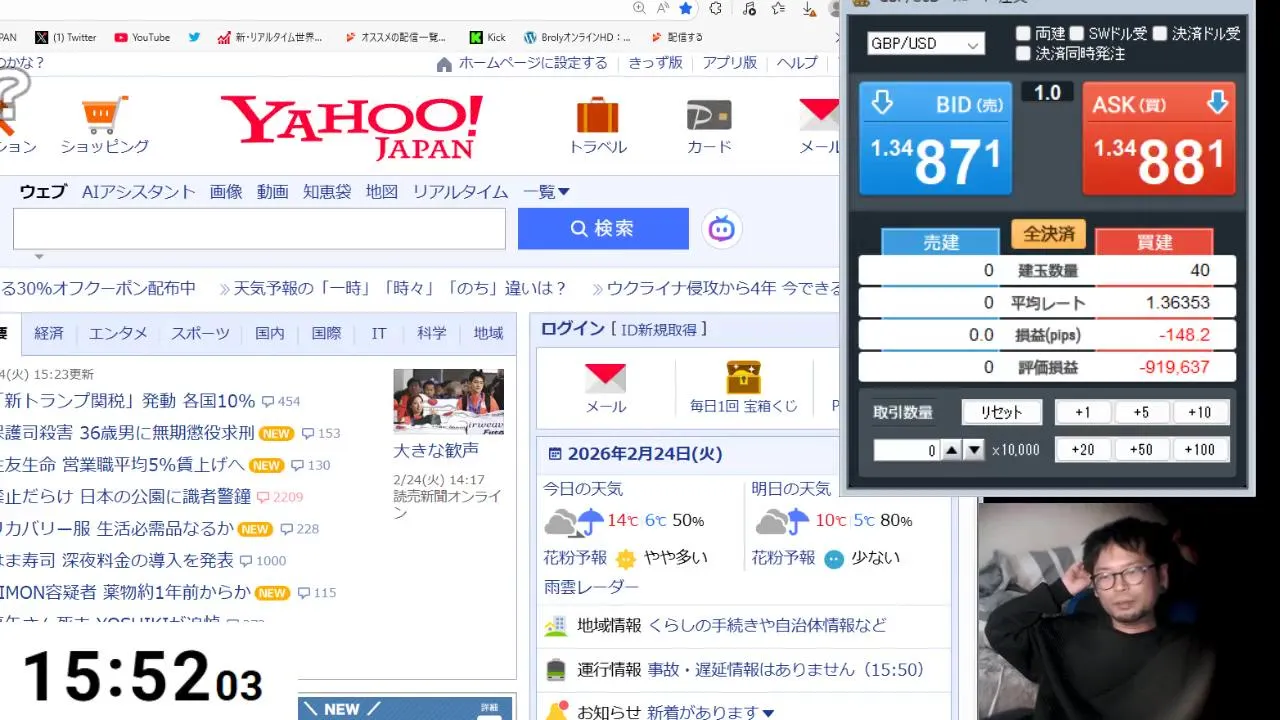Click the Yahoo search text field

coord(259,229)
